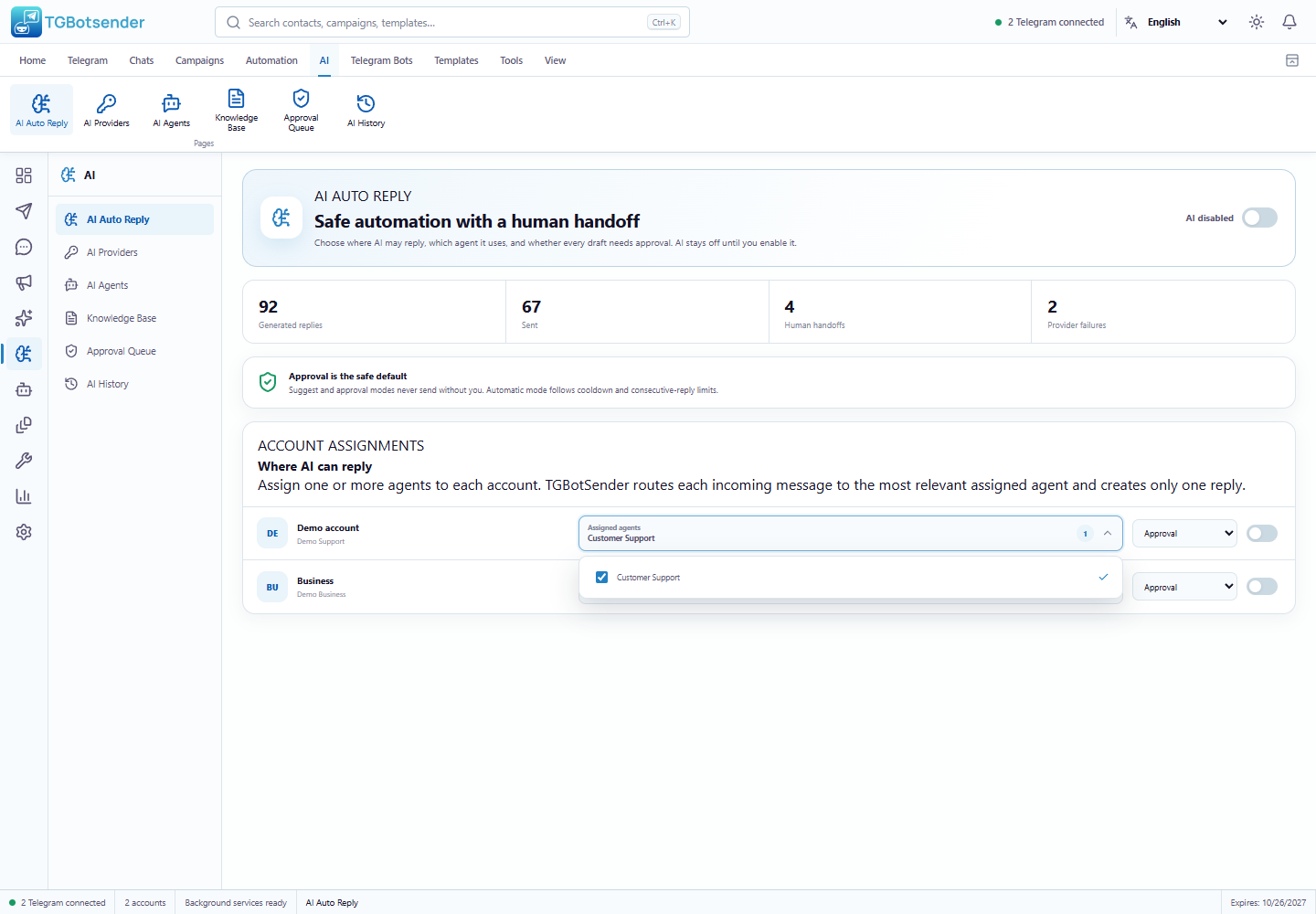This screenshot has height=914, width=1316.
Task: Open the Telegram Bots menu tab
Action: coord(381,60)
